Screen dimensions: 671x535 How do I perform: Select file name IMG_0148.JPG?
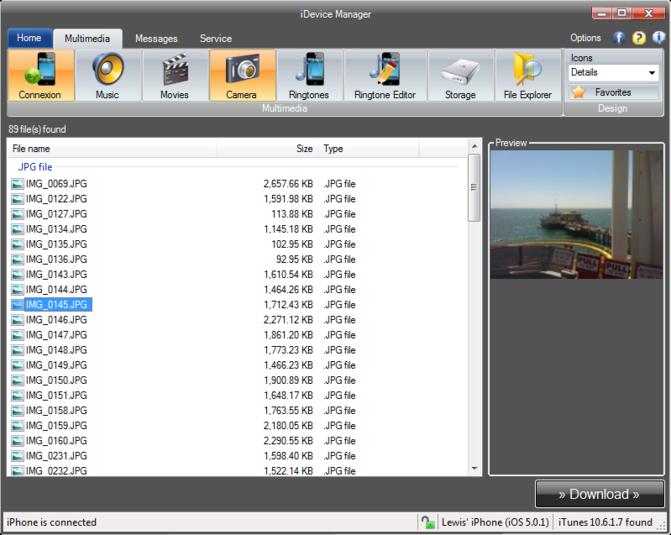[56, 350]
